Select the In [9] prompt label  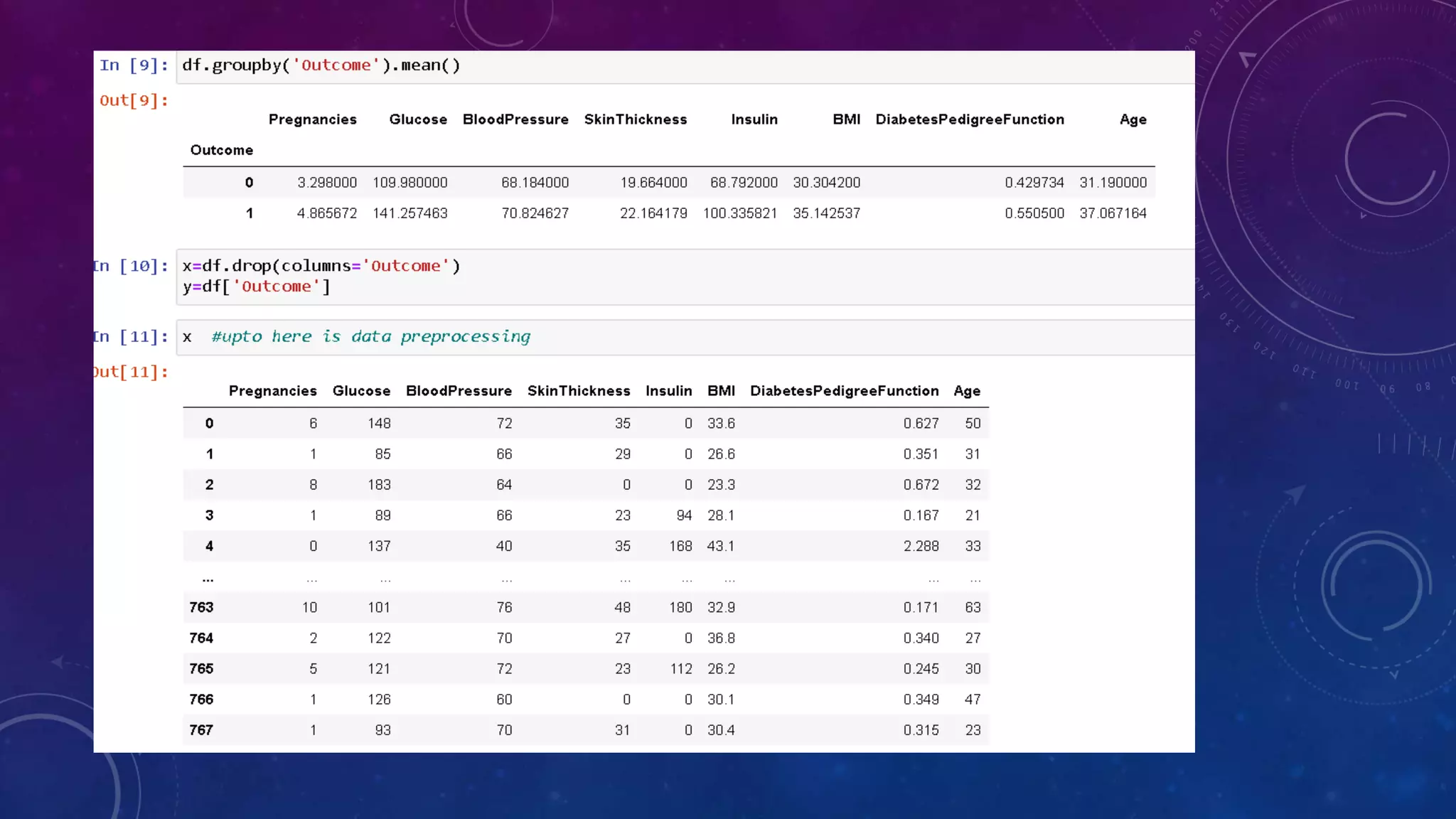134,65
